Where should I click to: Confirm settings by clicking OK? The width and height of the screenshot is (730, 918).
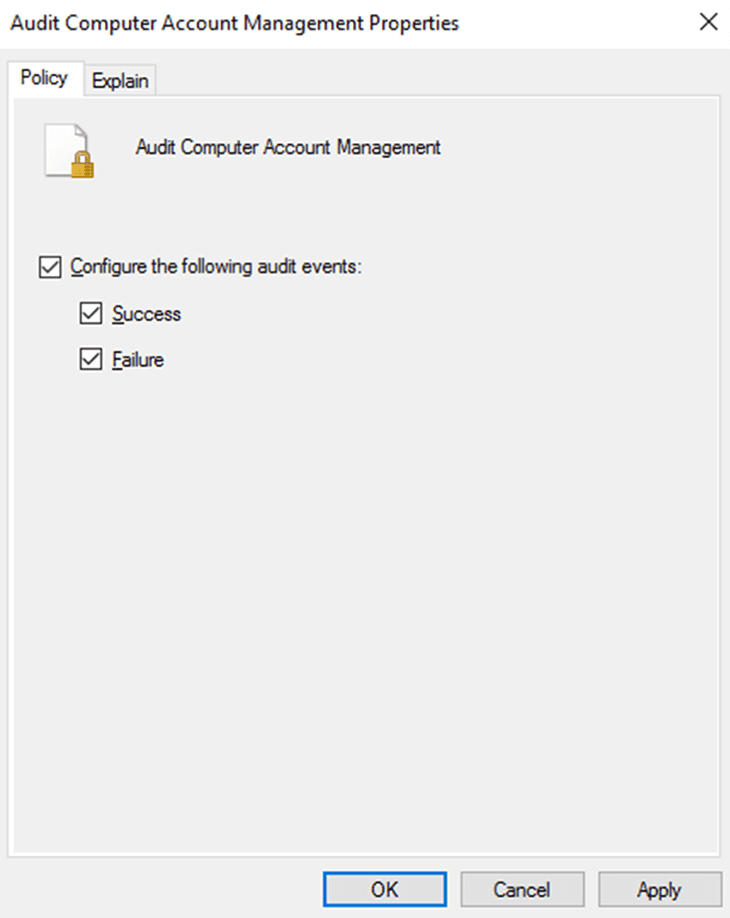(x=384, y=889)
